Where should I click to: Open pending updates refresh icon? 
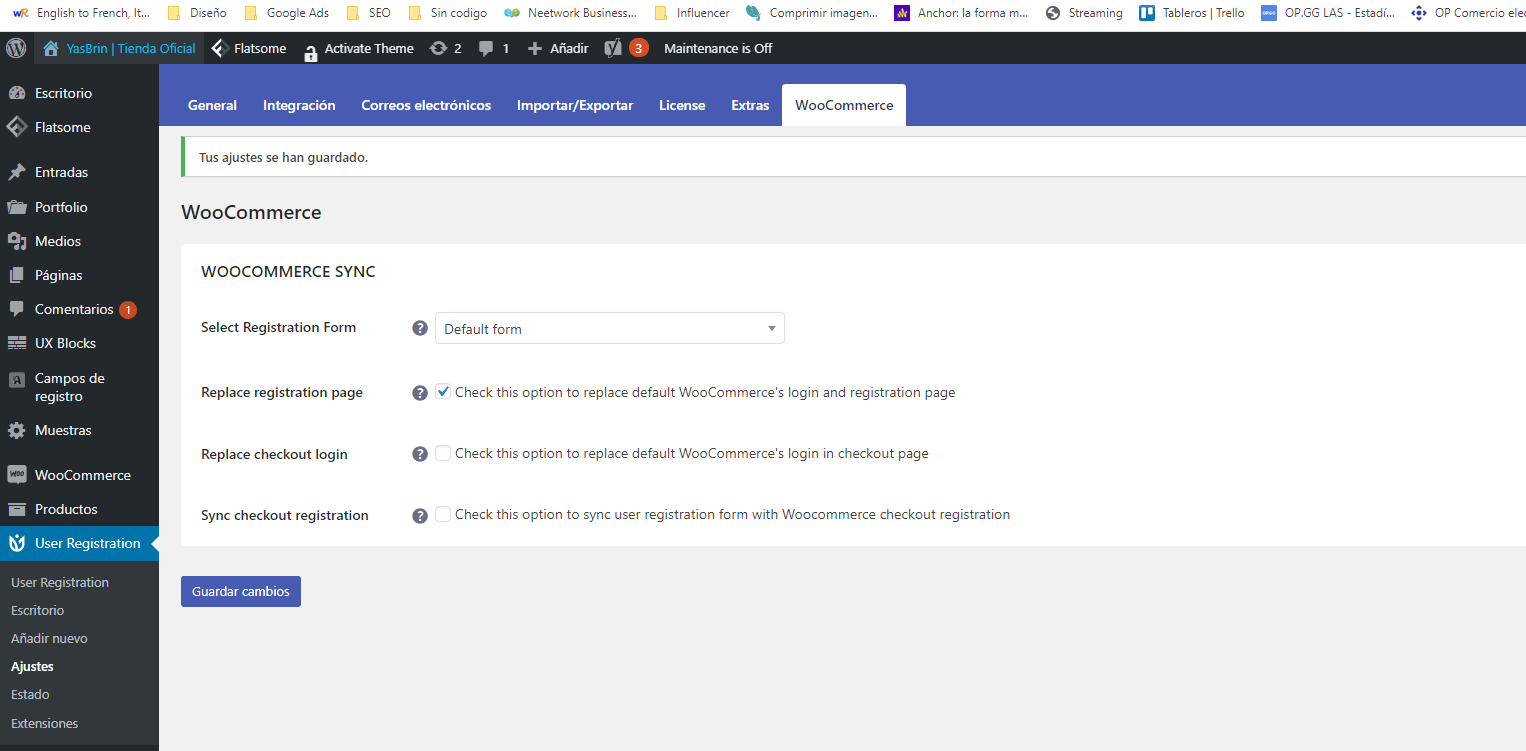(x=438, y=48)
